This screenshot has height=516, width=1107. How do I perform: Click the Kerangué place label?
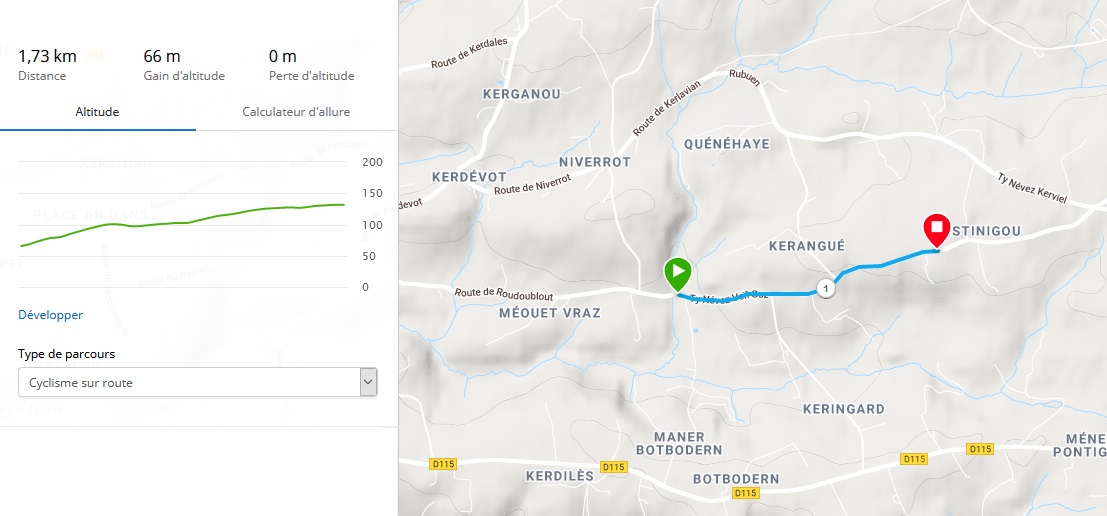coord(806,246)
